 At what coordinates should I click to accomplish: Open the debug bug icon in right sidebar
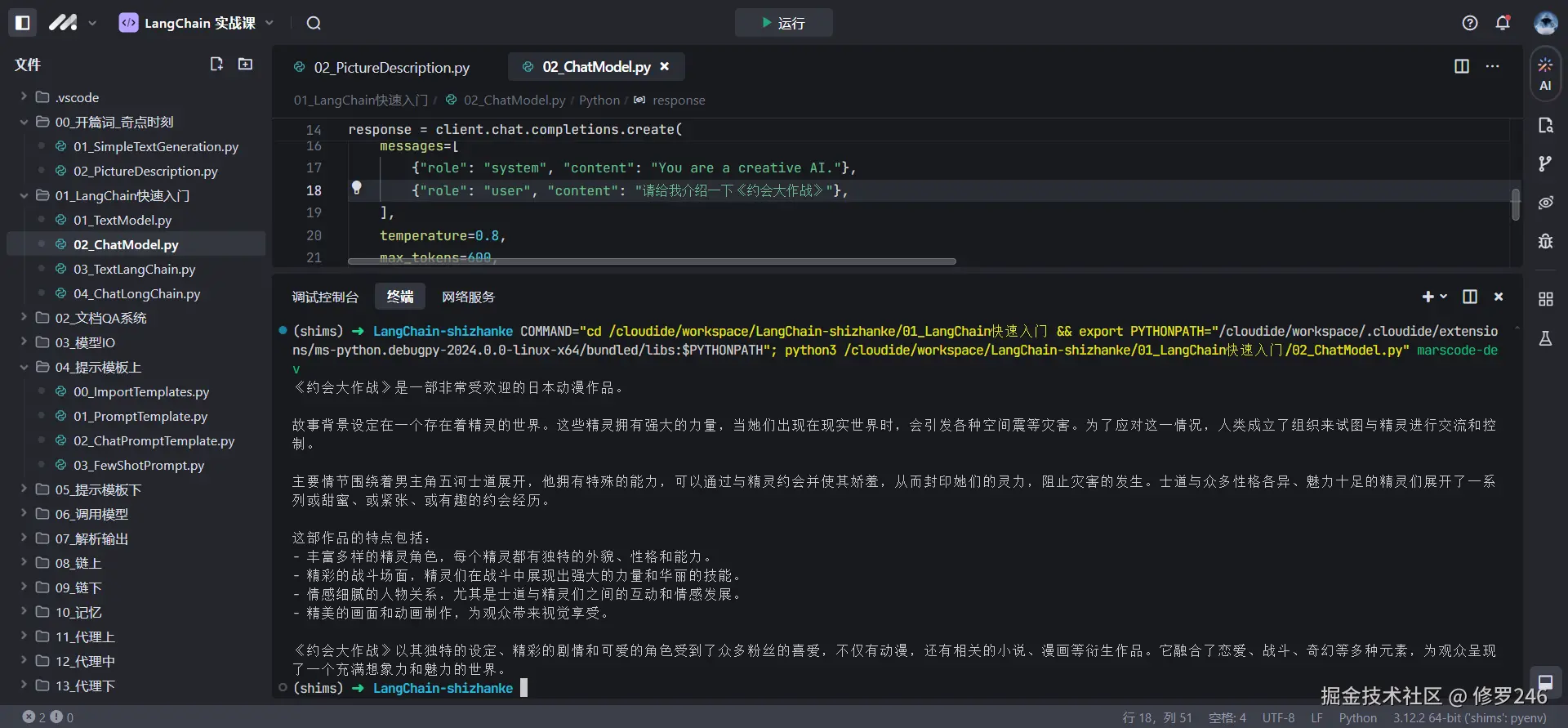click(x=1545, y=241)
